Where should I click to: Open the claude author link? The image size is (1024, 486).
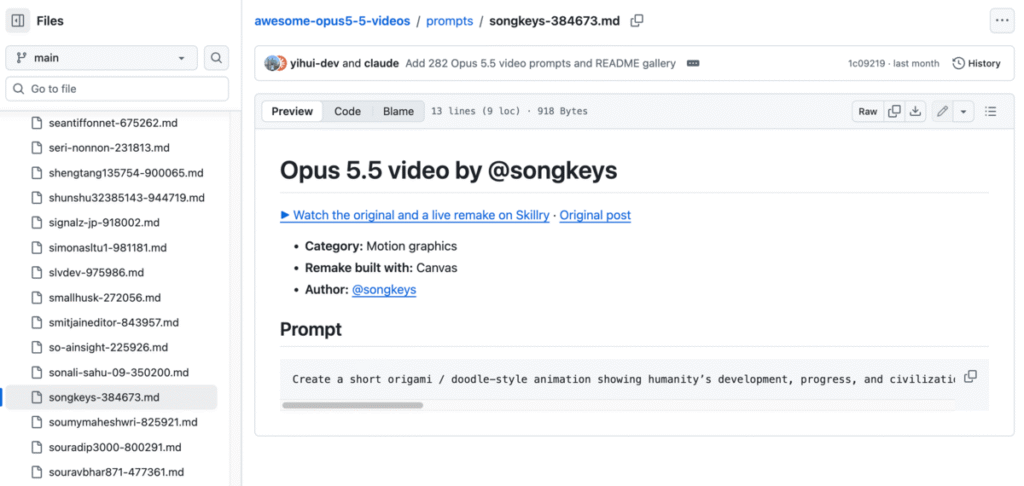[381, 63]
